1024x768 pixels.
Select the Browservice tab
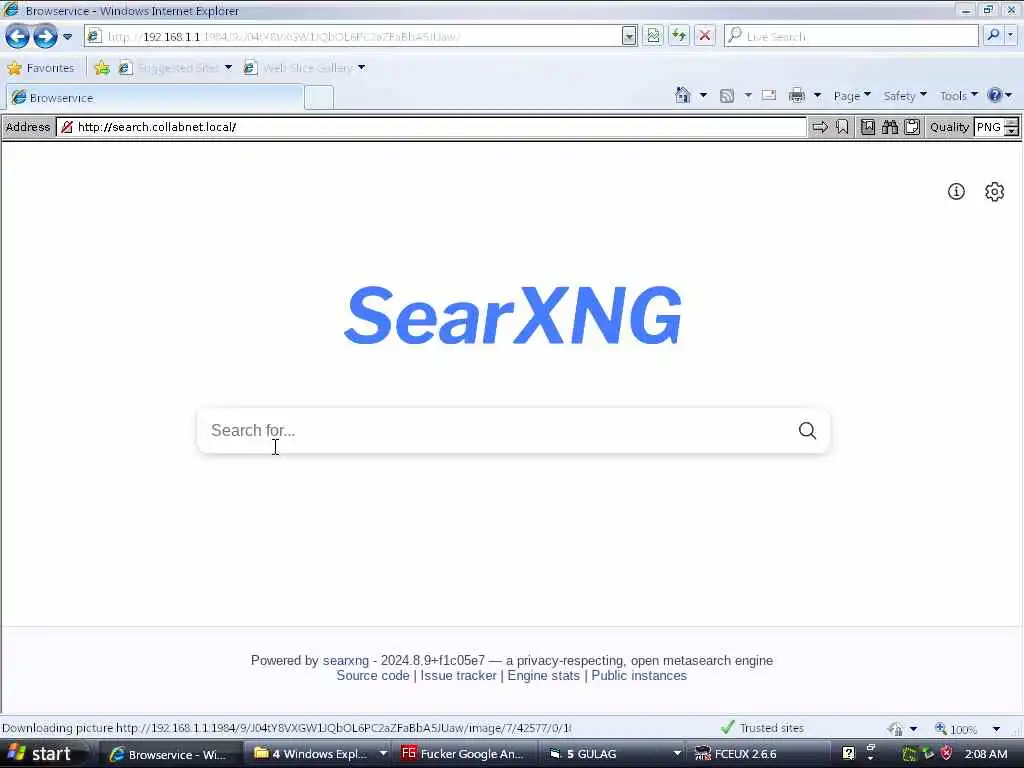(x=155, y=98)
